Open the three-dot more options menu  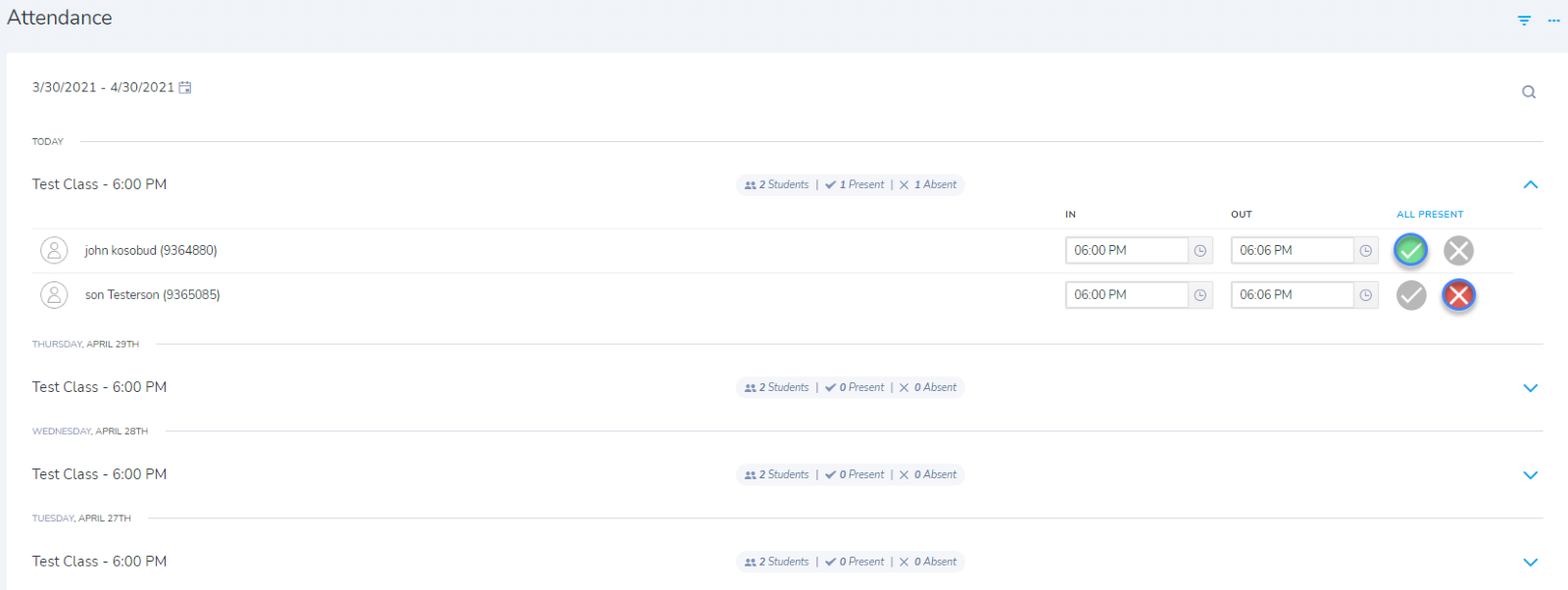point(1553,21)
